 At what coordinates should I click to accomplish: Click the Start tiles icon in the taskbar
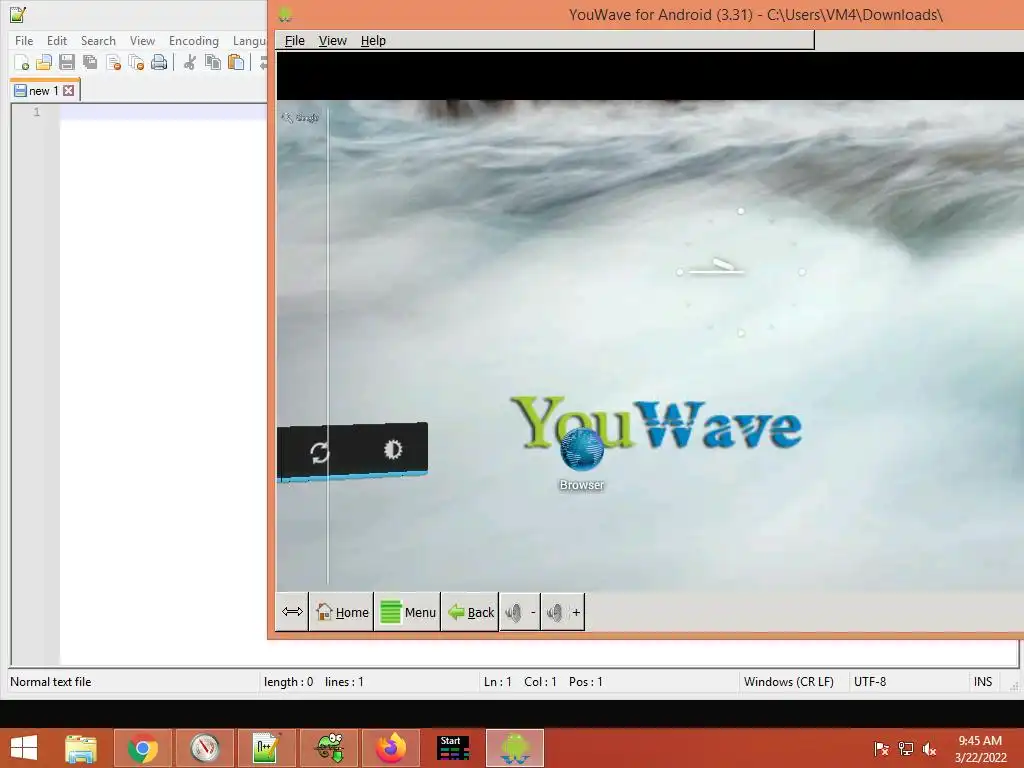tap(453, 748)
